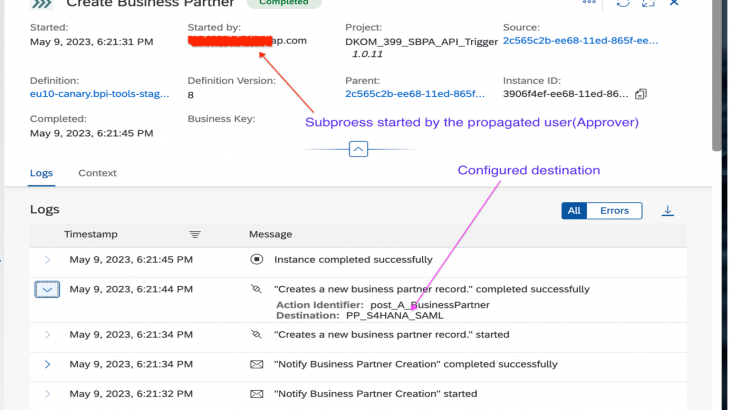Click the 'post_A_BusinessPartner' action identifier
Screen dimensions: 730x410
tap(430, 305)
